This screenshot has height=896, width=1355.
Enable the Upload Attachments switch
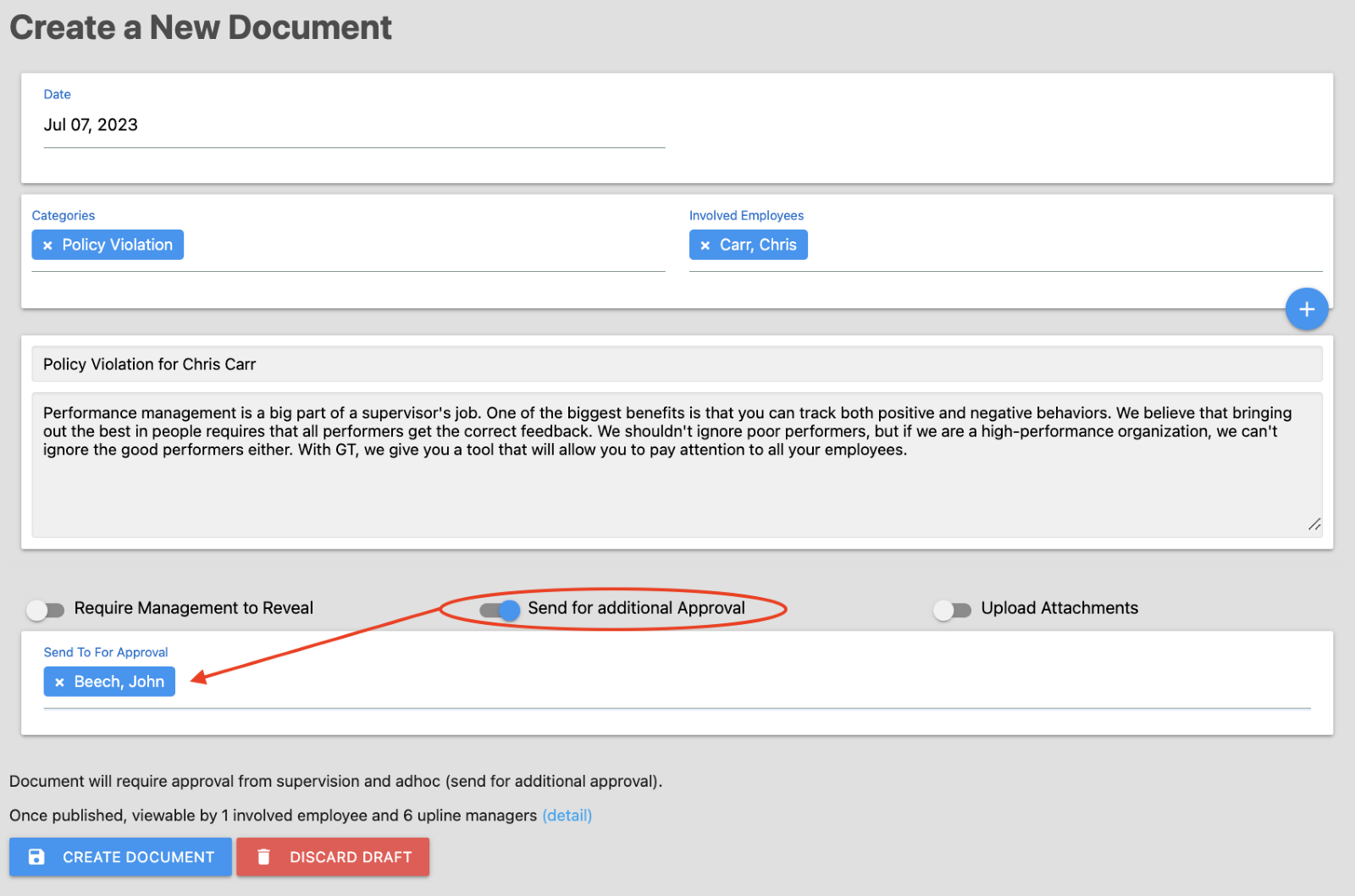(x=952, y=610)
